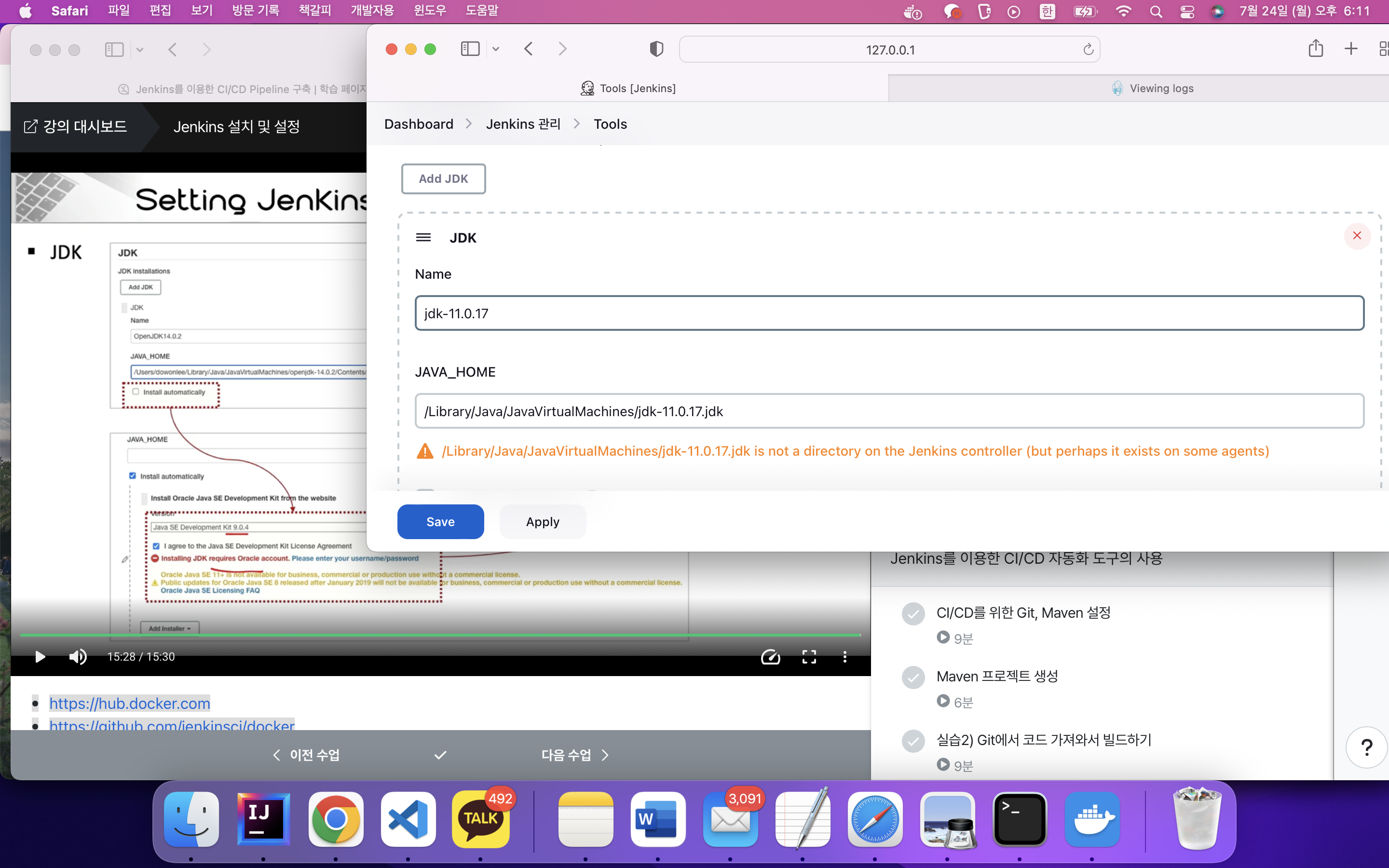Open Visual Studio Code from the Dock

tap(408, 819)
